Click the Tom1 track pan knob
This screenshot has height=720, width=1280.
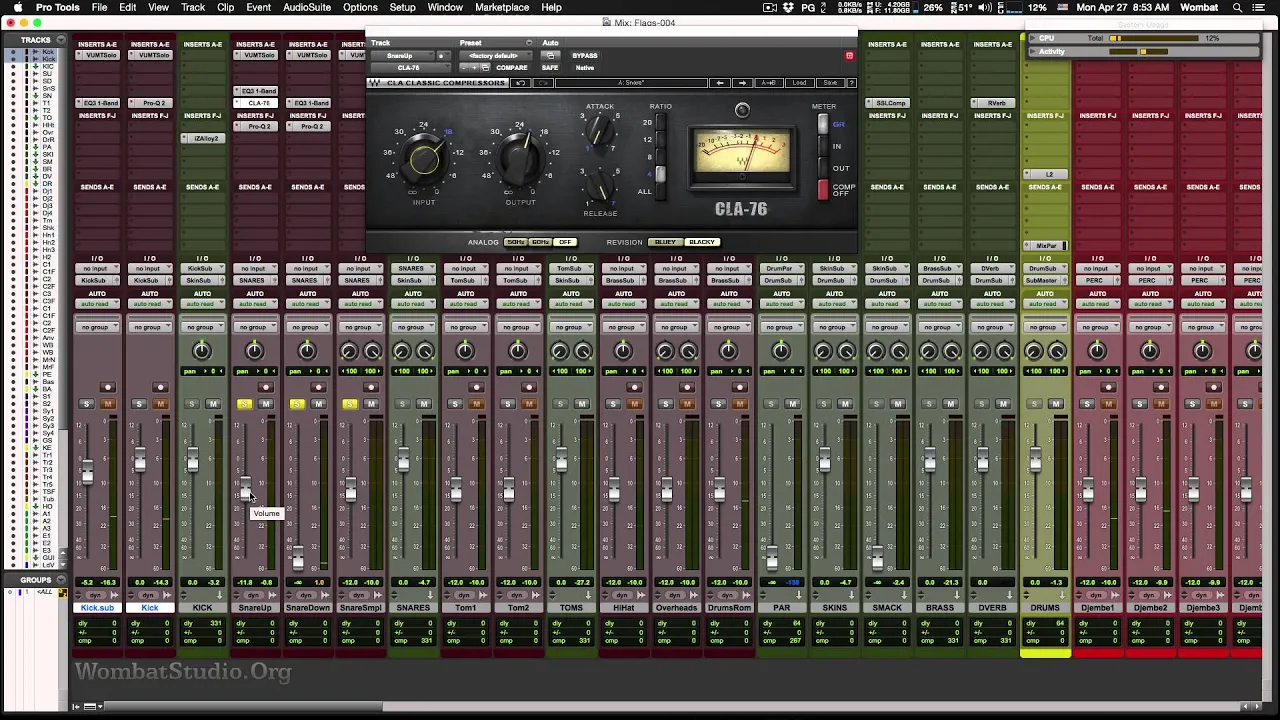[465, 350]
